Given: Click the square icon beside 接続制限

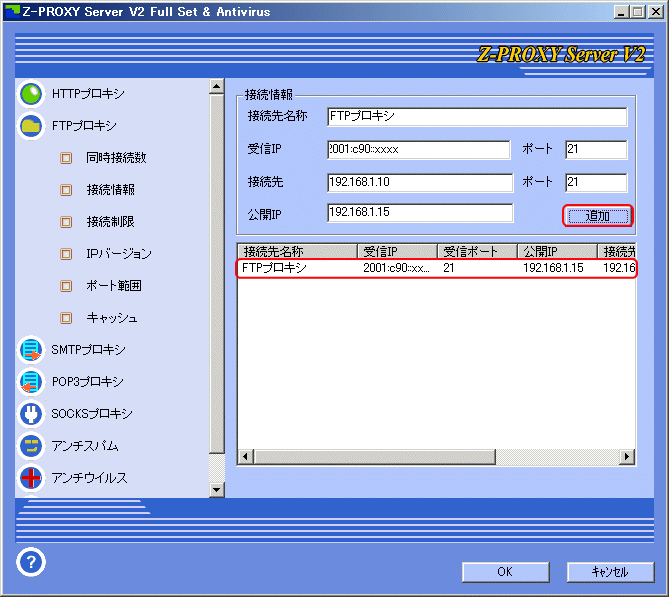Looking at the screenshot, I should [66, 222].
